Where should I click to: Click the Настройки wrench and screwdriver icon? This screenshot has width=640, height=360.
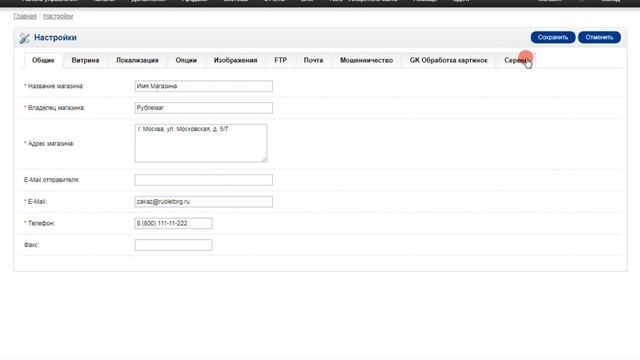pyautogui.click(x=24, y=38)
